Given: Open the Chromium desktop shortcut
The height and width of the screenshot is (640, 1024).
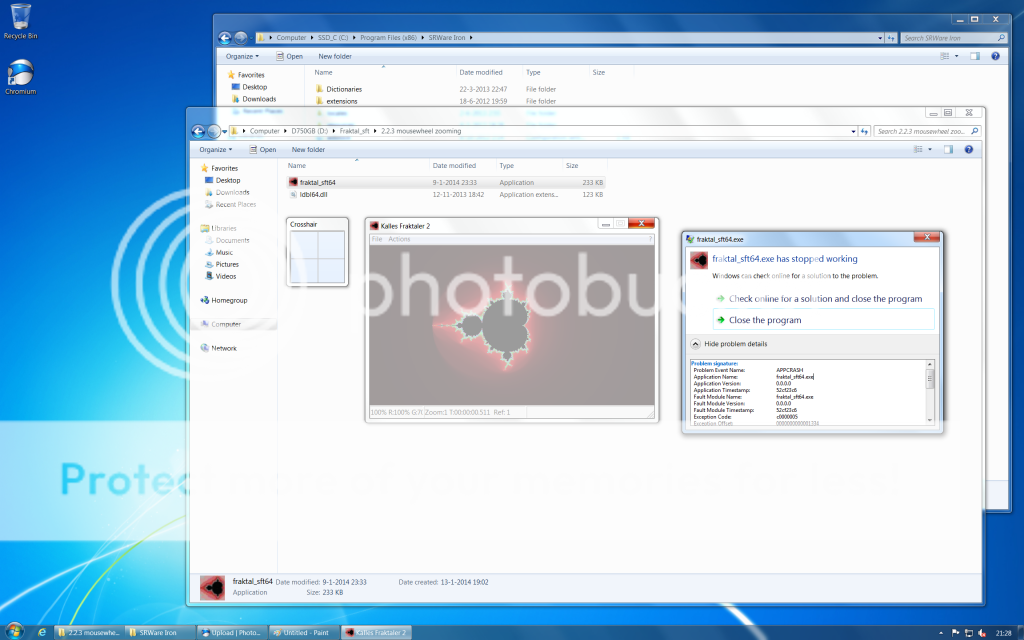Looking at the screenshot, I should pos(20,76).
